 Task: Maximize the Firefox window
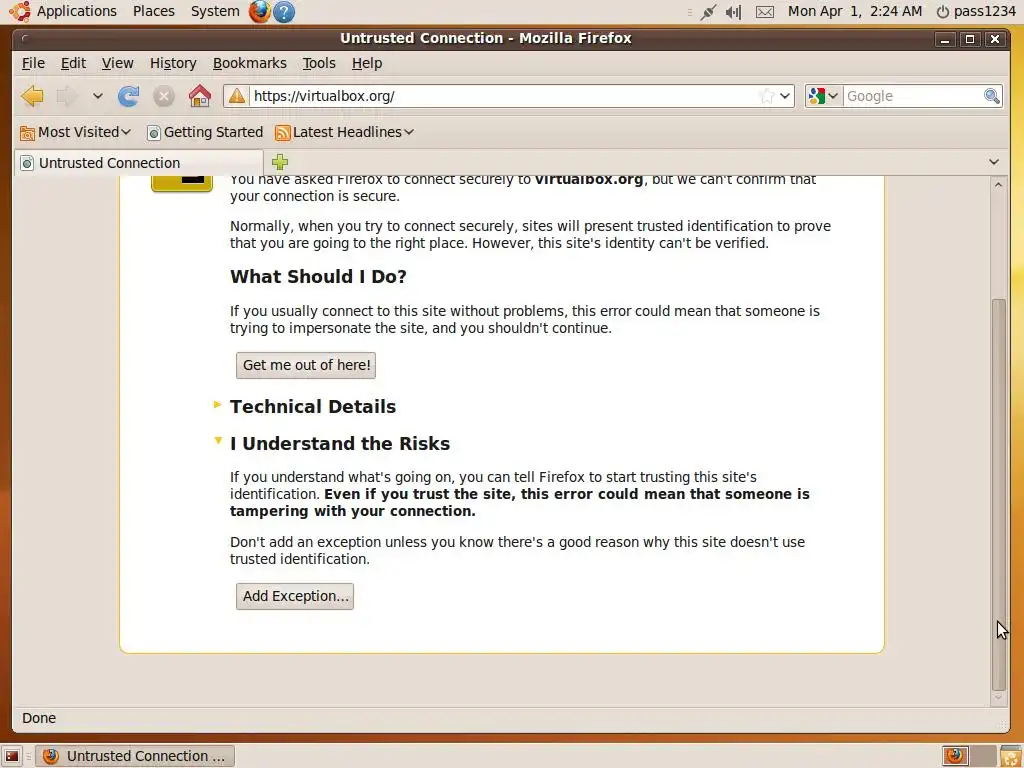[970, 39]
